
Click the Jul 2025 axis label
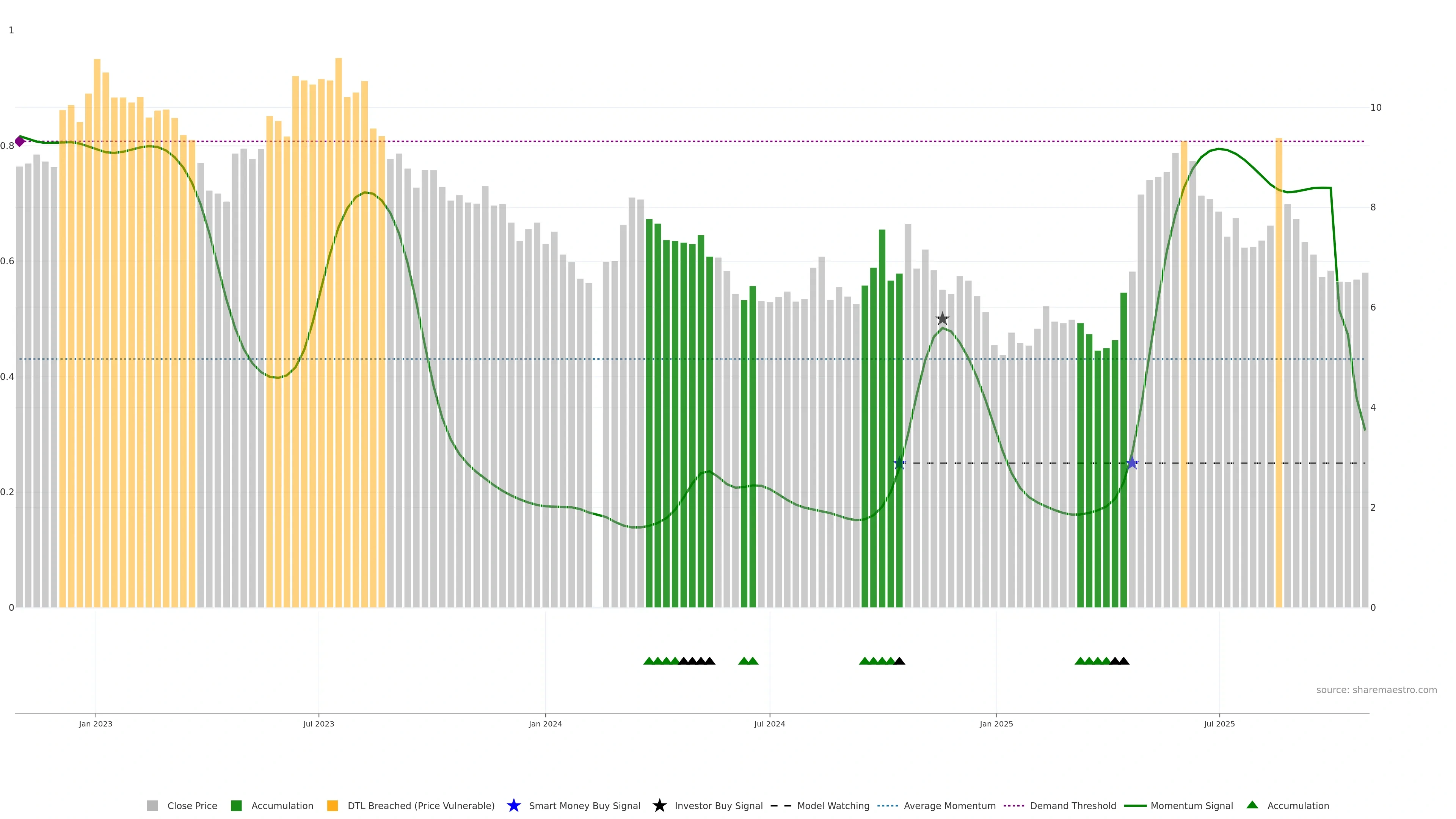point(1219,724)
